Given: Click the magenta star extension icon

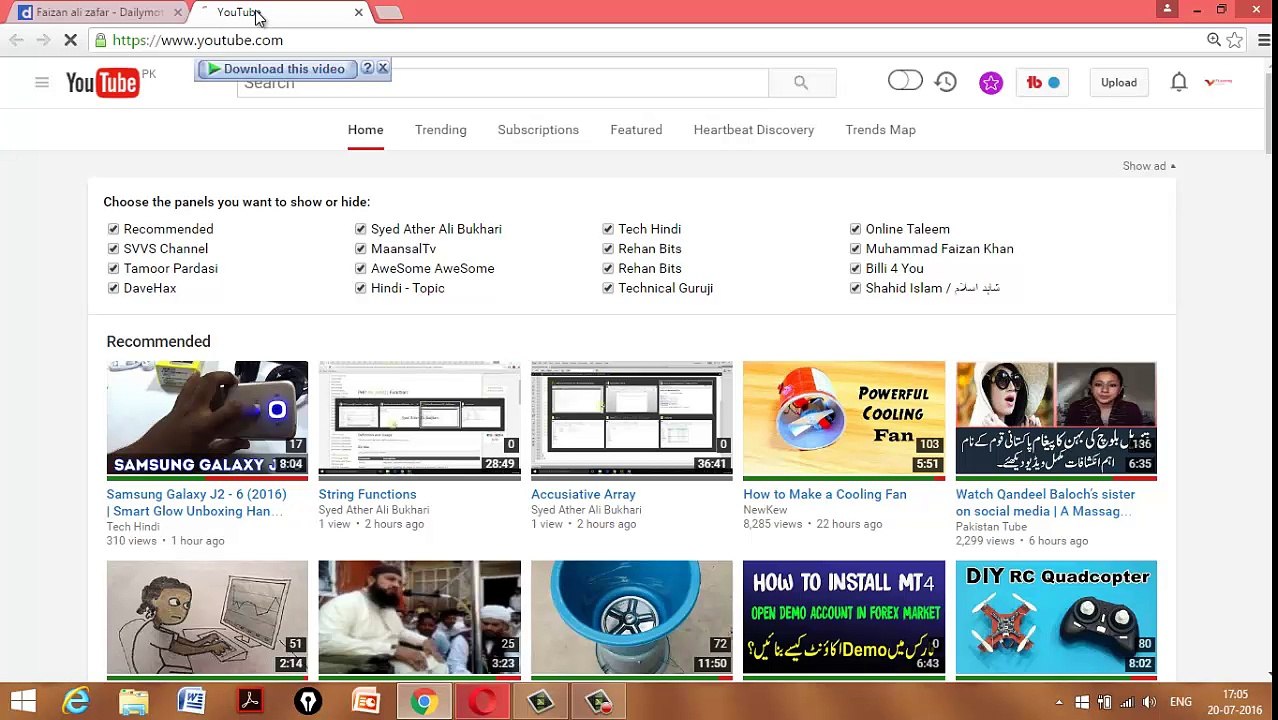Looking at the screenshot, I should pos(991,83).
